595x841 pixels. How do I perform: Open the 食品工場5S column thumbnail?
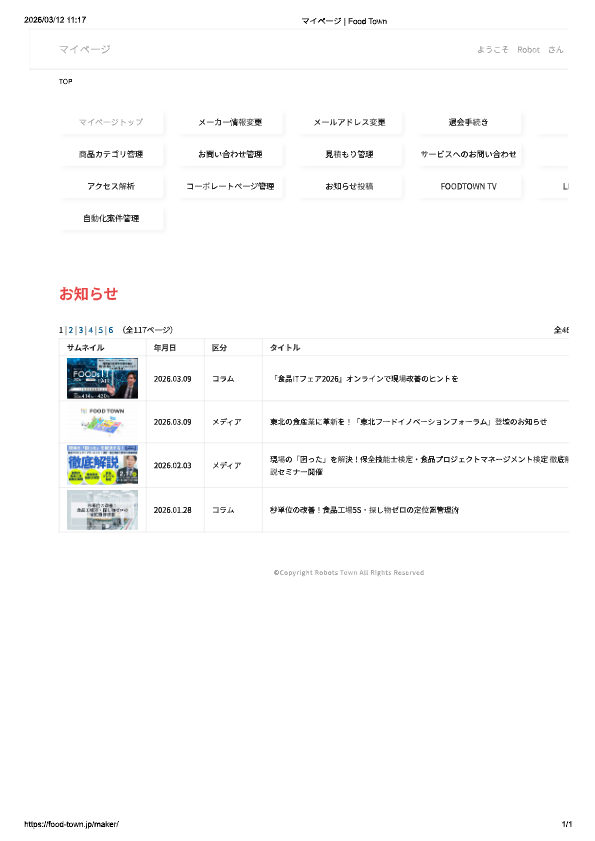tap(102, 510)
